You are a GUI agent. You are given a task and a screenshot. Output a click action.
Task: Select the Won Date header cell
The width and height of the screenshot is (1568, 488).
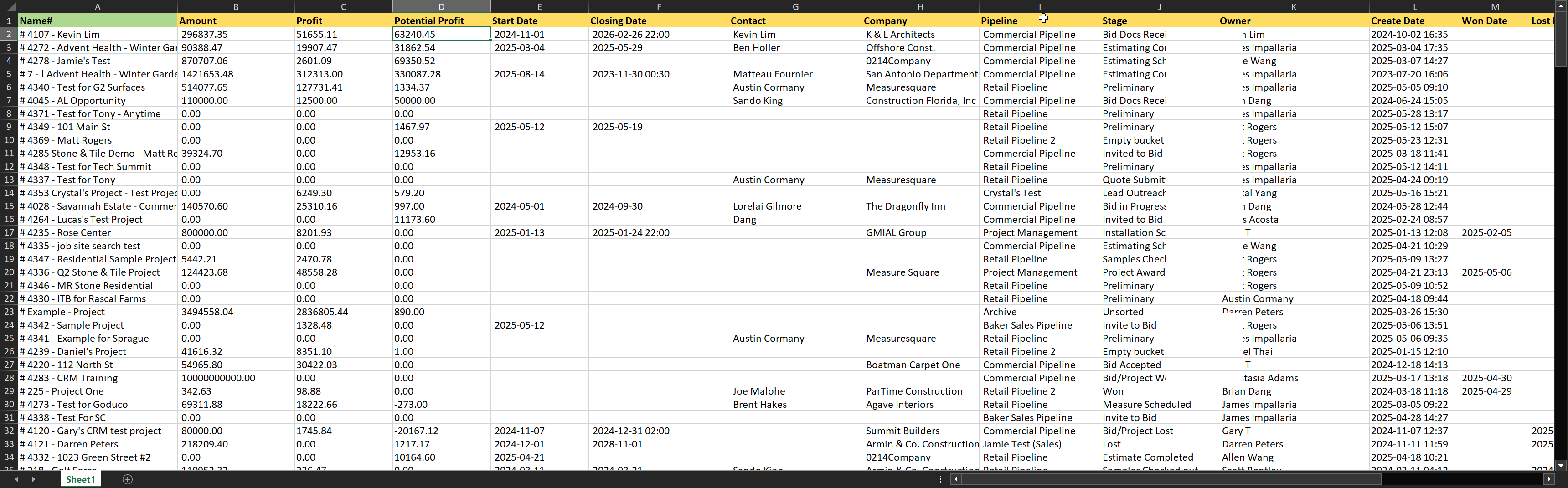click(x=1495, y=21)
